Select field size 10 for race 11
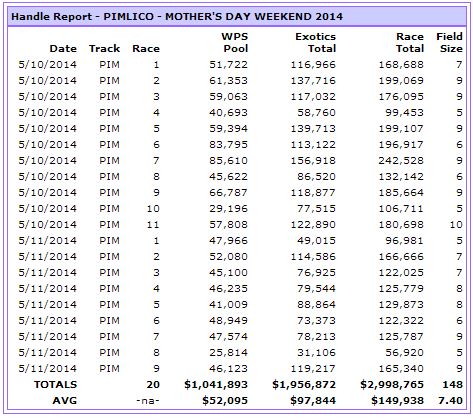473x418 pixels. coord(456,225)
